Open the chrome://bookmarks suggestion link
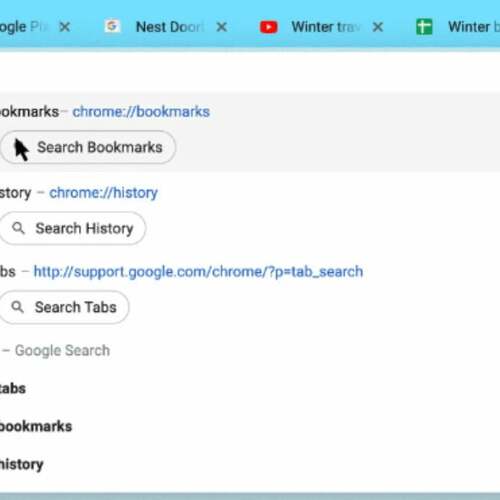Screen dimensions: 500x500 (141, 112)
